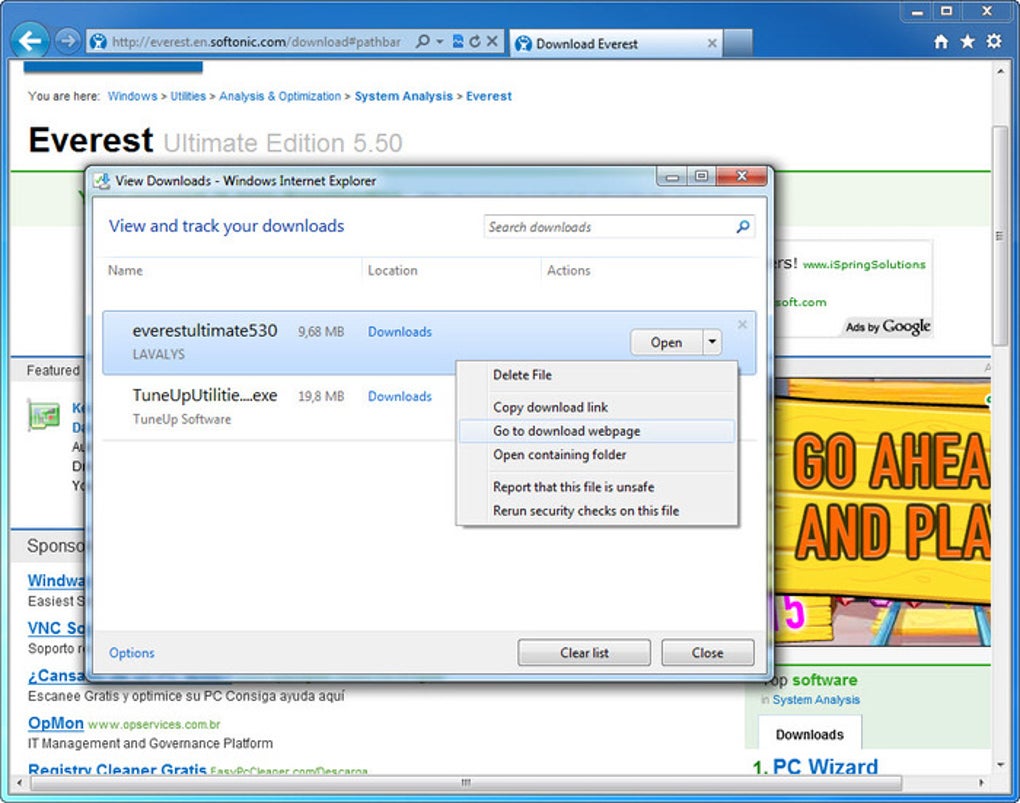Click the Refresh icon in address bar
This screenshot has height=803, width=1020.
point(475,42)
